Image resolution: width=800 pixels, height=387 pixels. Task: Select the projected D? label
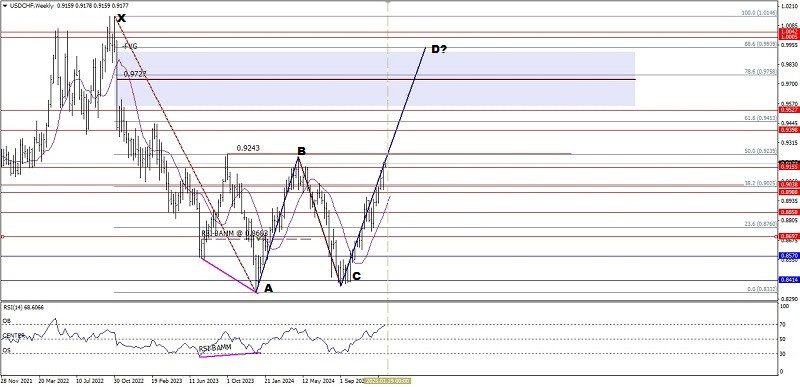[439, 49]
